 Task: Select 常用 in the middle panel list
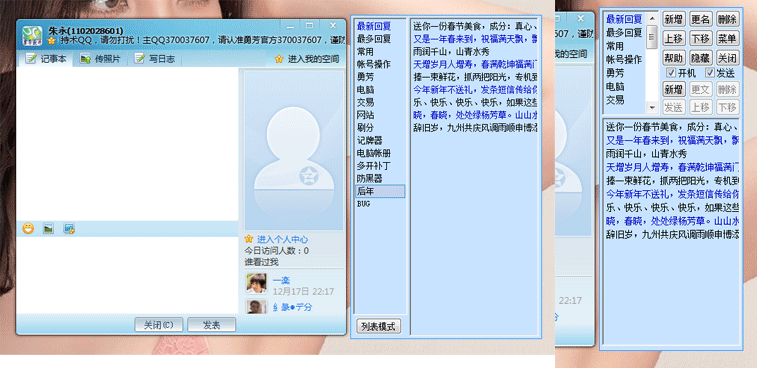pyautogui.click(x=365, y=51)
